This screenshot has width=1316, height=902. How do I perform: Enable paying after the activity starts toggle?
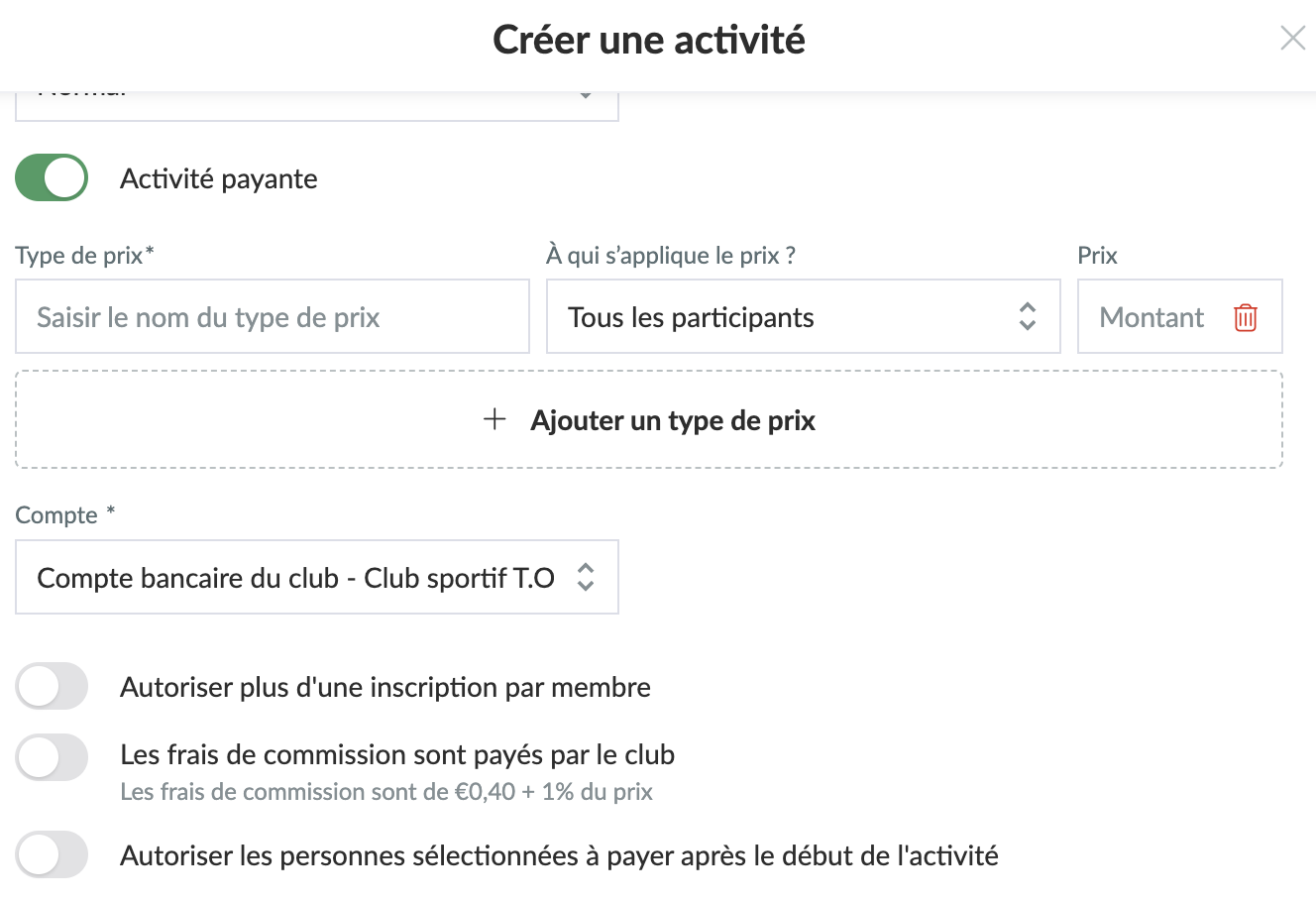click(x=52, y=855)
